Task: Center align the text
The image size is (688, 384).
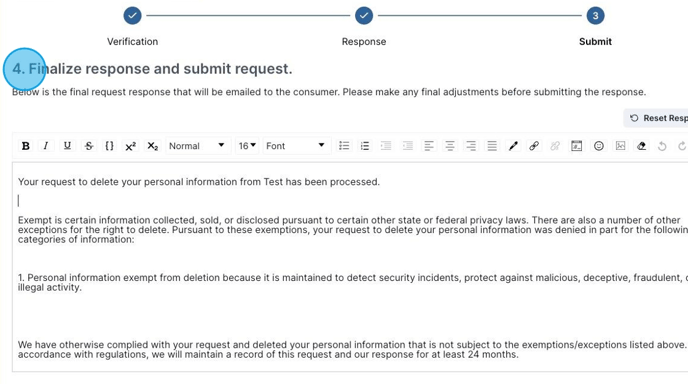Action: pyautogui.click(x=450, y=146)
